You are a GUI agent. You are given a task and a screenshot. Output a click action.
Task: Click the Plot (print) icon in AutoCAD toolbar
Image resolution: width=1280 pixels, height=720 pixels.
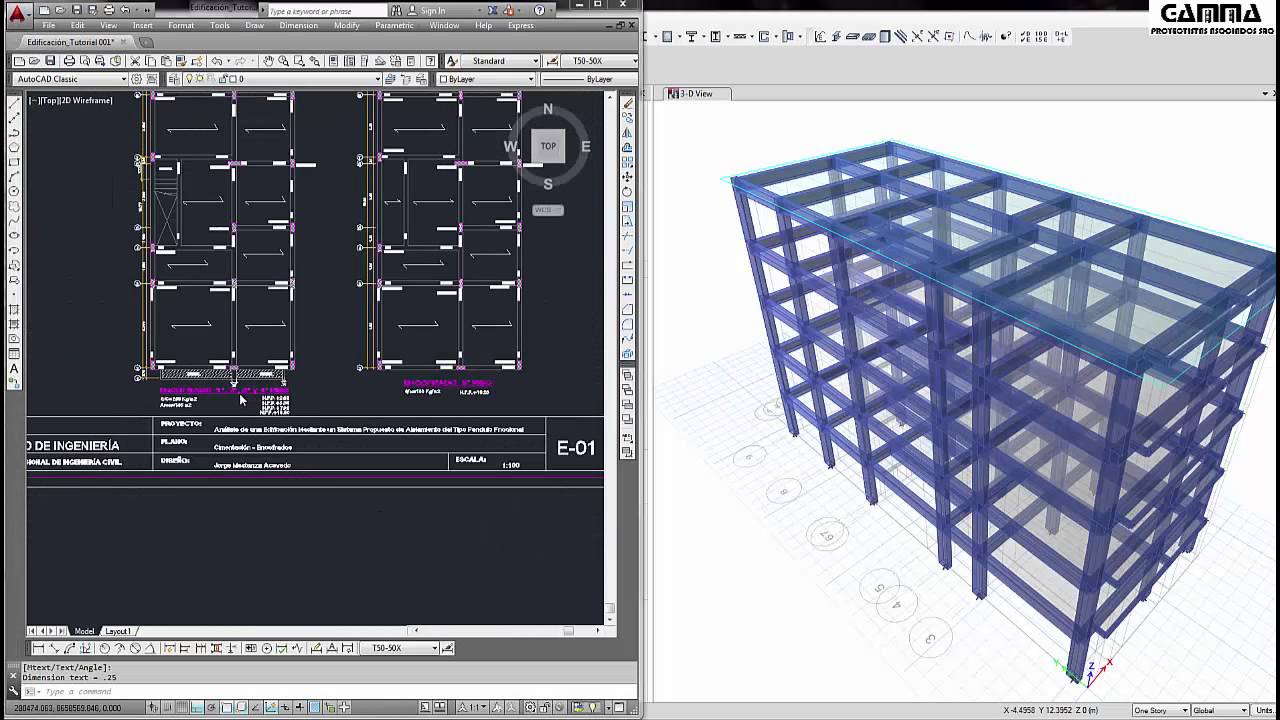click(69, 61)
